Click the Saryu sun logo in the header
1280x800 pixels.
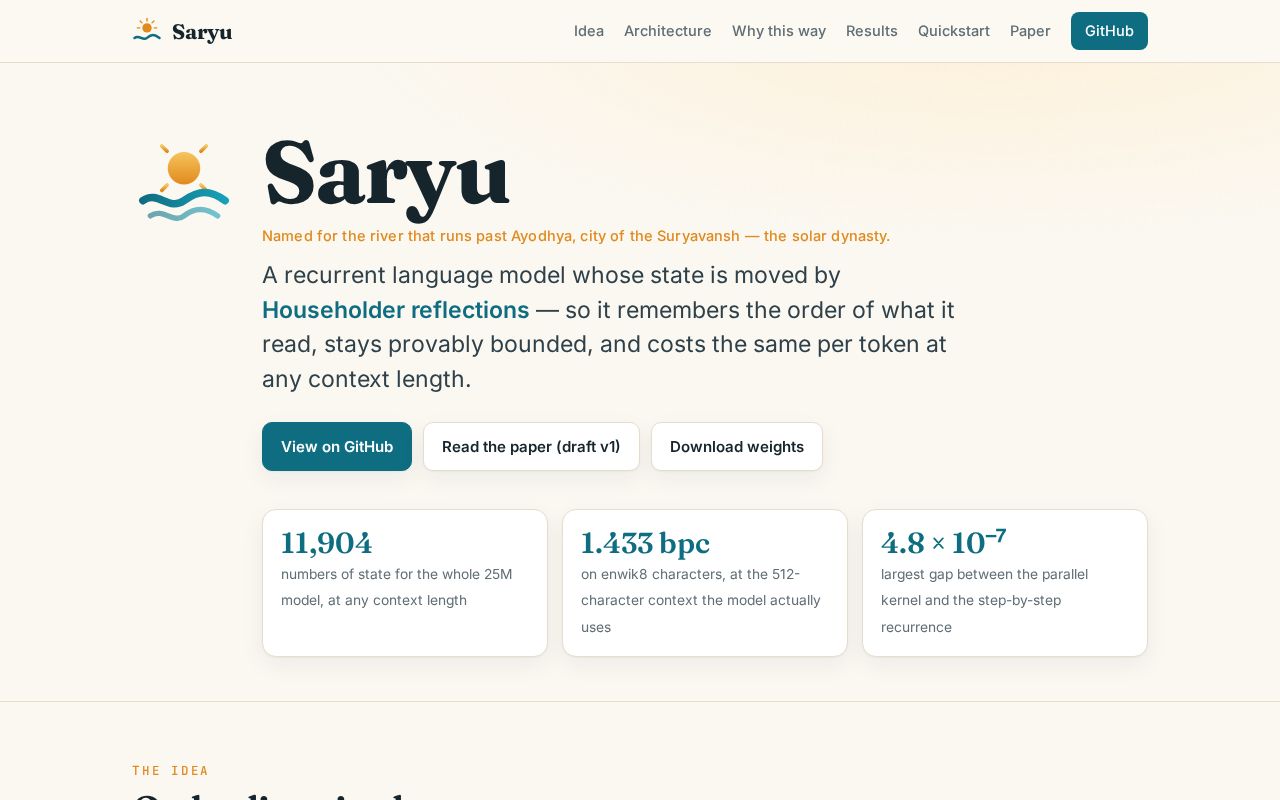(x=147, y=30)
